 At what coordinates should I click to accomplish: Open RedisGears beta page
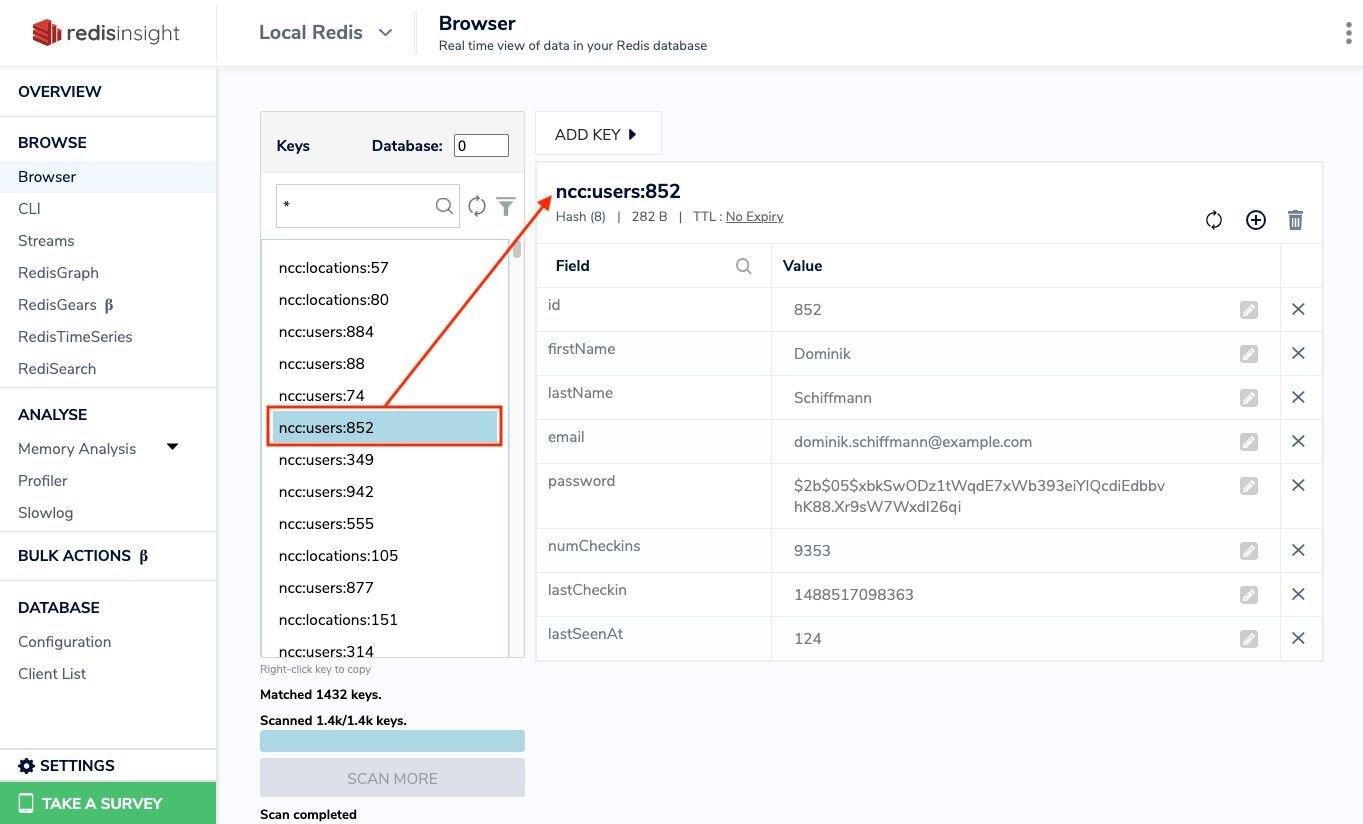click(x=66, y=305)
